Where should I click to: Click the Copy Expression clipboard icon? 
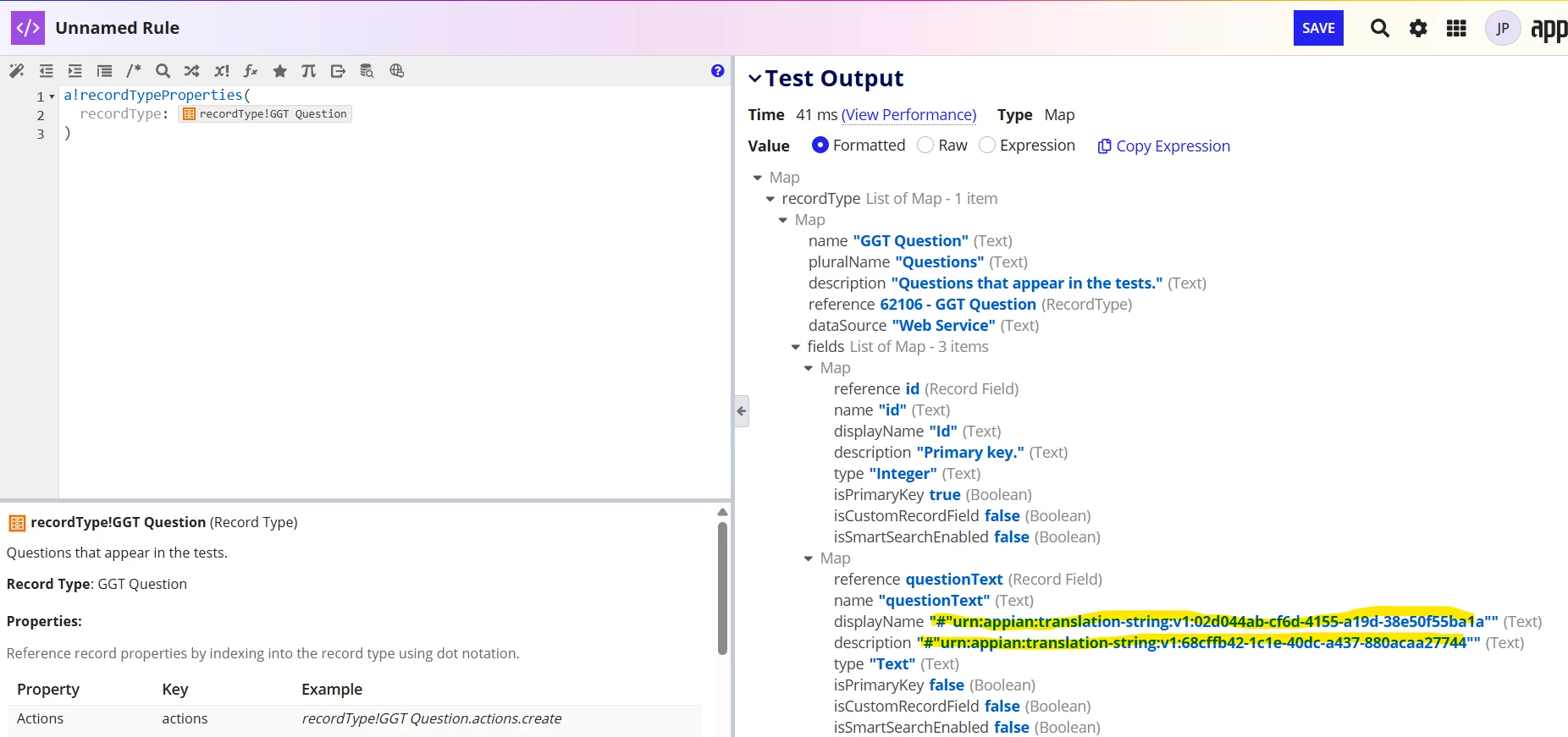click(x=1104, y=146)
